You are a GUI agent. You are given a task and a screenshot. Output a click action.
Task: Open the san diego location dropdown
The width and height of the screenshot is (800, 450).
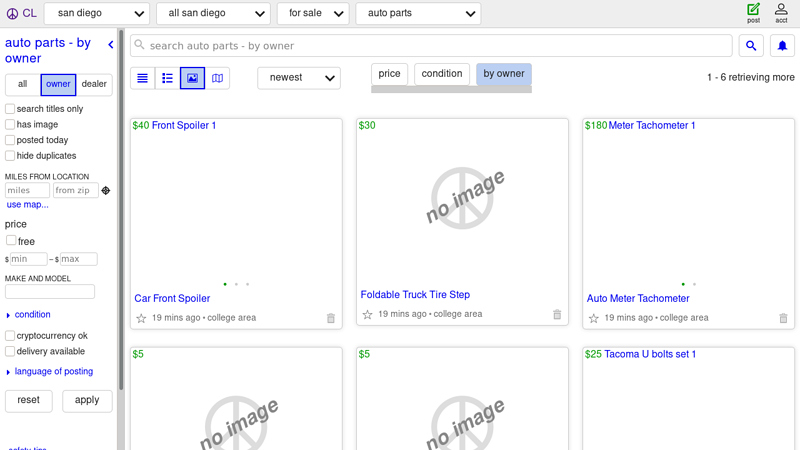point(97,13)
